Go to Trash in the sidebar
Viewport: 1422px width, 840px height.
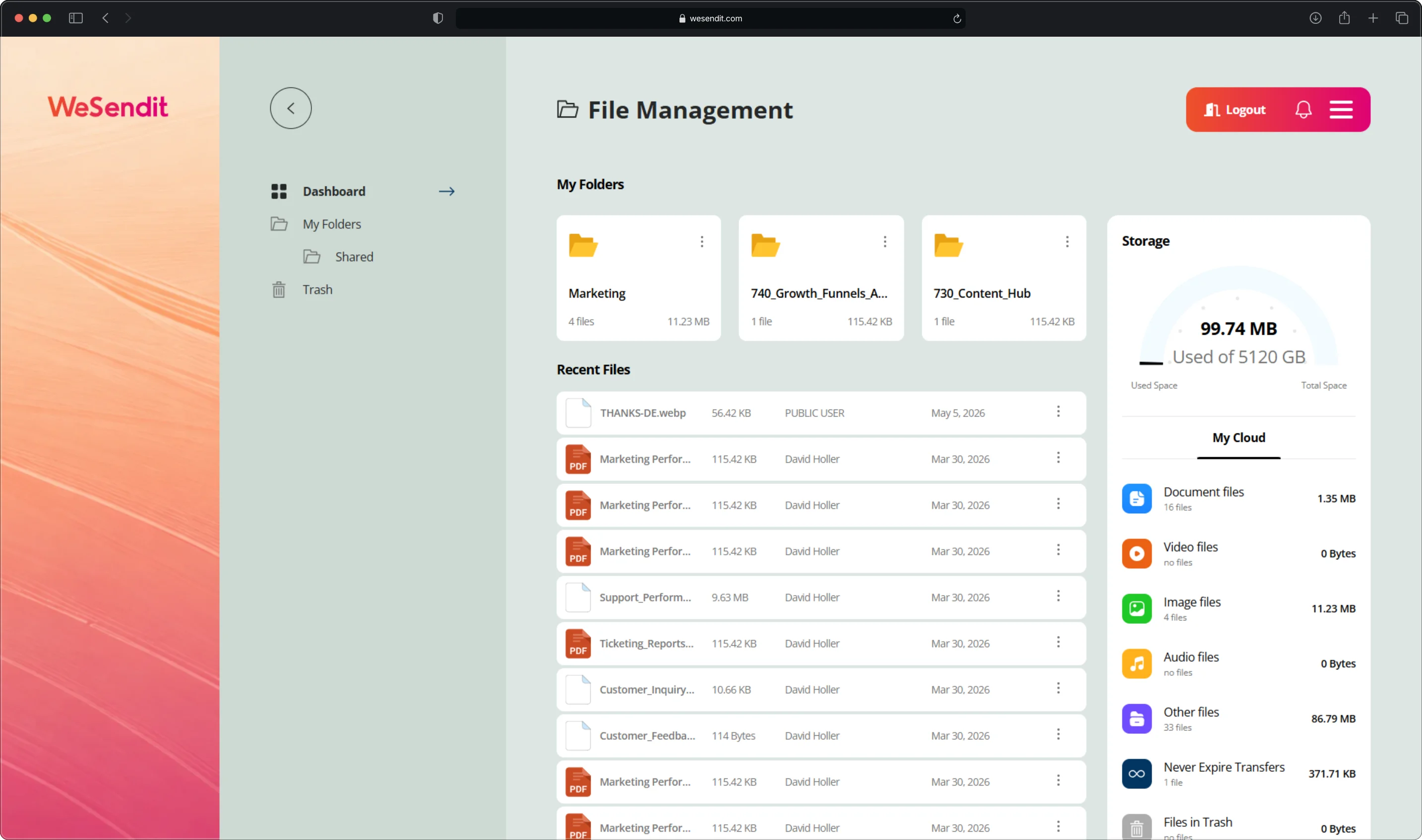(x=317, y=290)
